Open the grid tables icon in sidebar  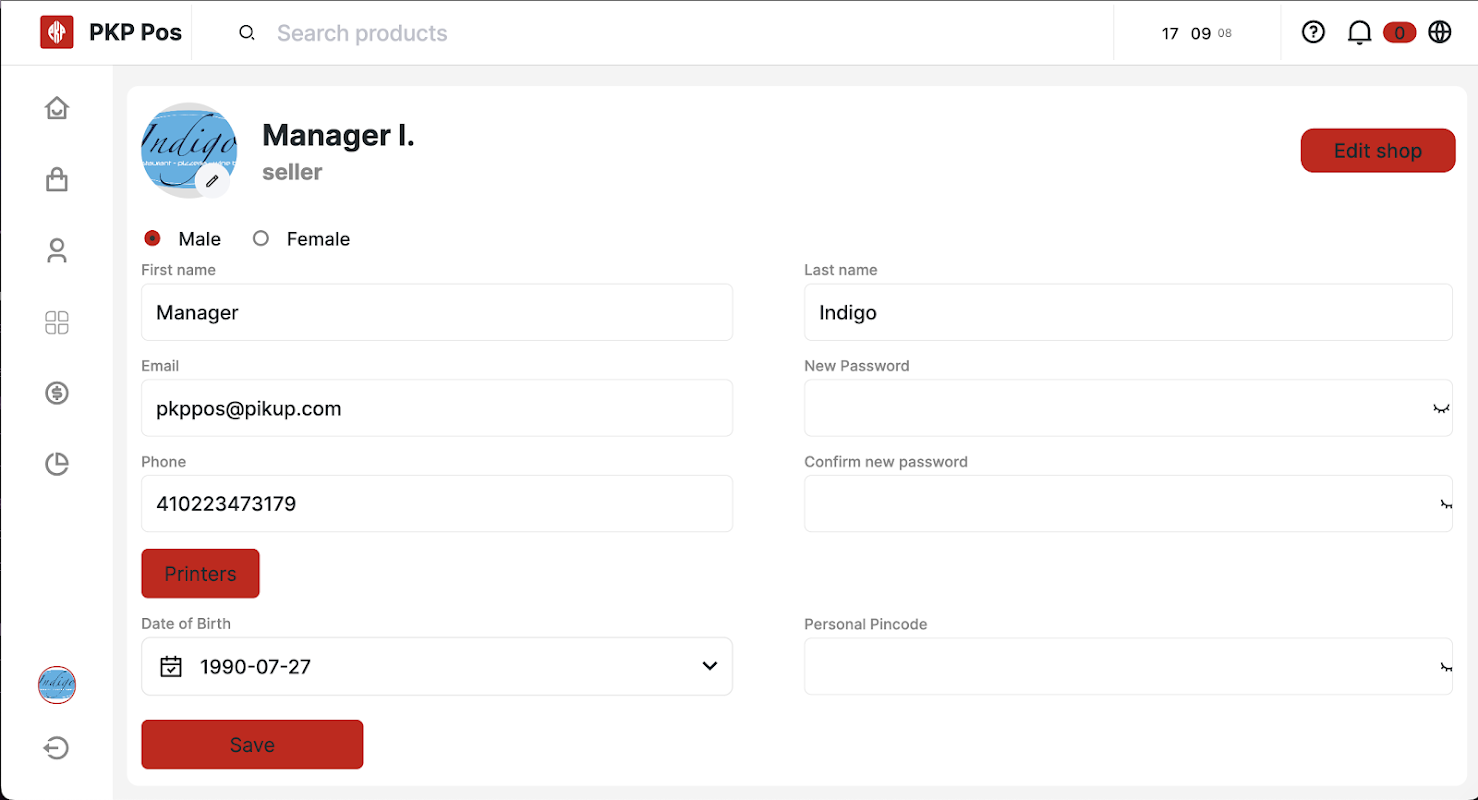tap(57, 323)
